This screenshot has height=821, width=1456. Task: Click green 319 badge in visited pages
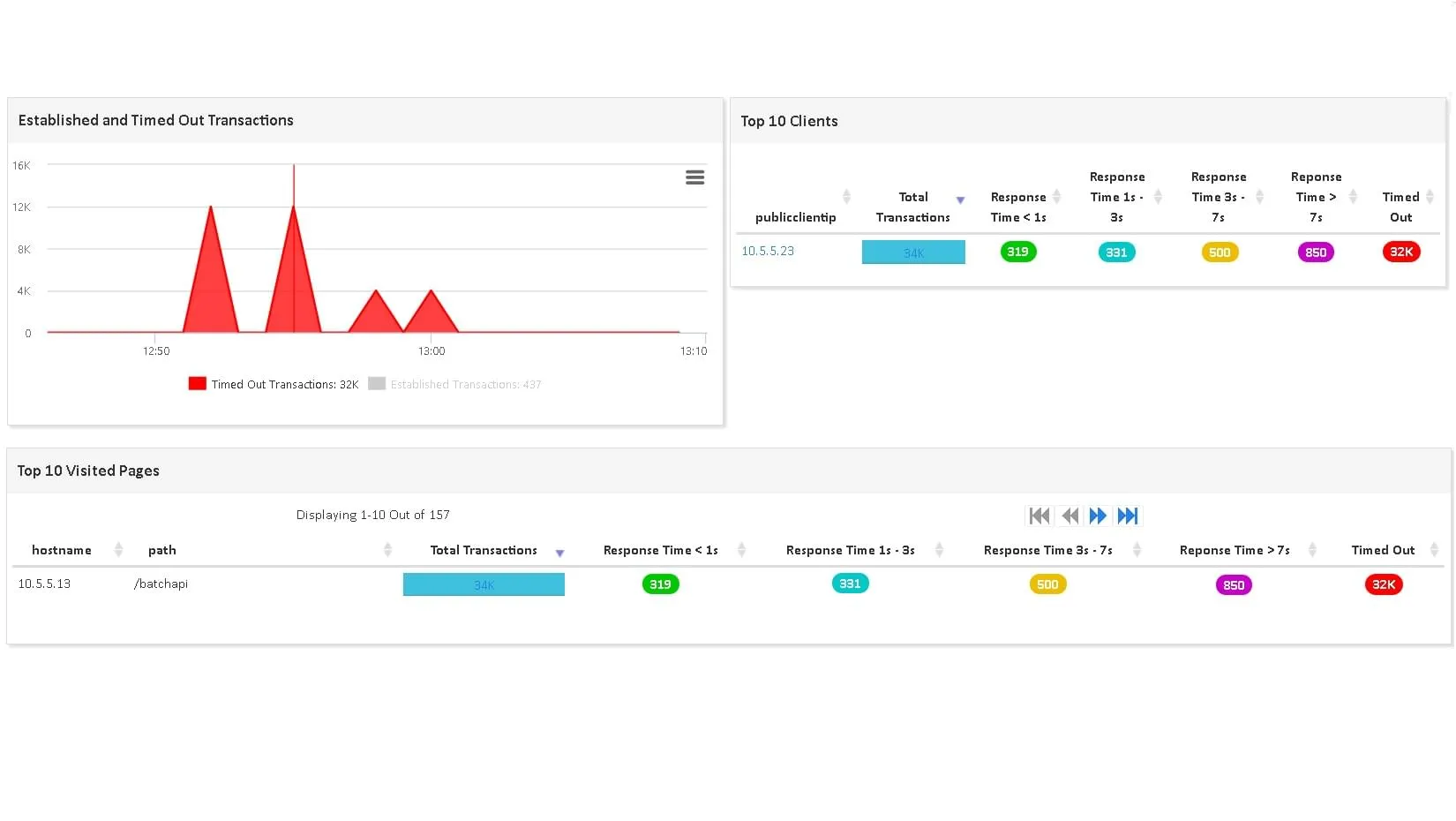tap(660, 584)
